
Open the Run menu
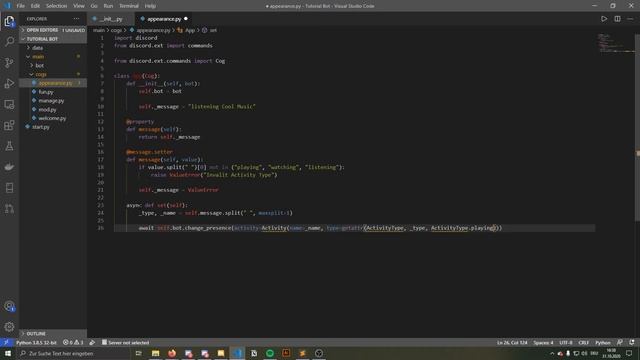pyautogui.click(x=108, y=6)
